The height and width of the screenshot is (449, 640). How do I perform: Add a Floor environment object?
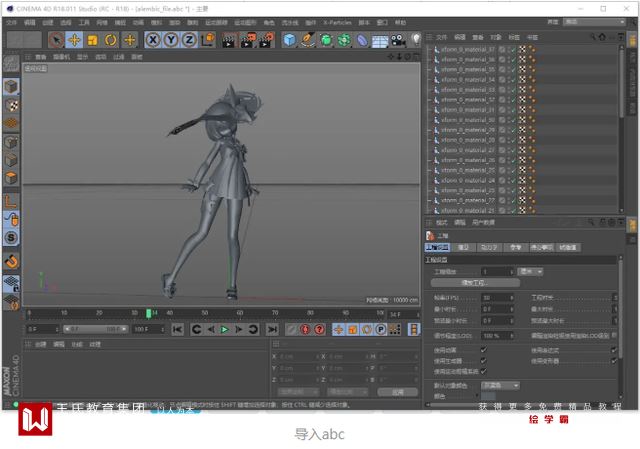(380, 40)
